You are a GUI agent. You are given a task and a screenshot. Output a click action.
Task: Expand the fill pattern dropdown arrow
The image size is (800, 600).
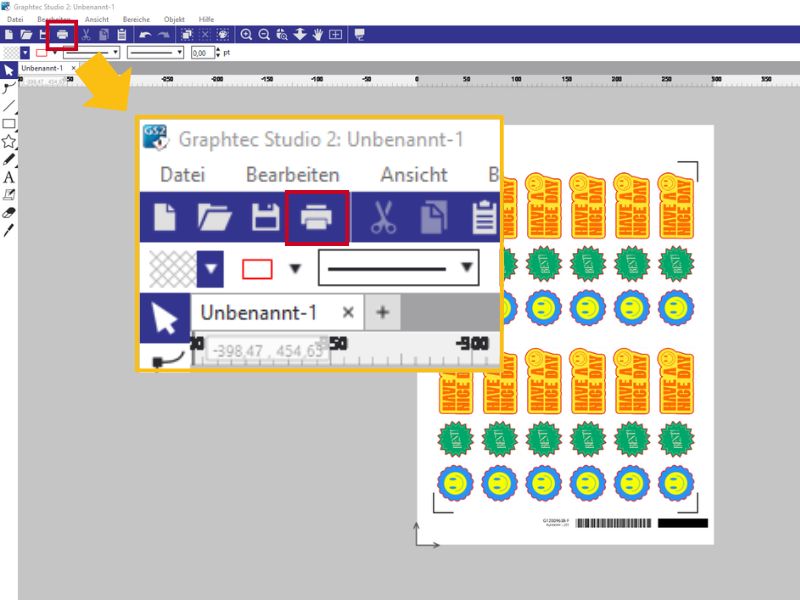click(x=25, y=53)
